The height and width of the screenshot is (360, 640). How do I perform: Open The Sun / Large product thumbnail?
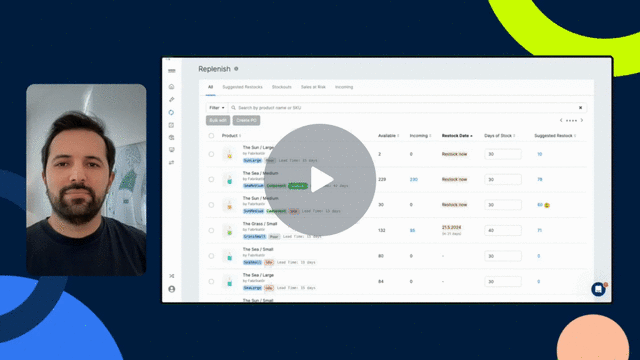(x=229, y=154)
